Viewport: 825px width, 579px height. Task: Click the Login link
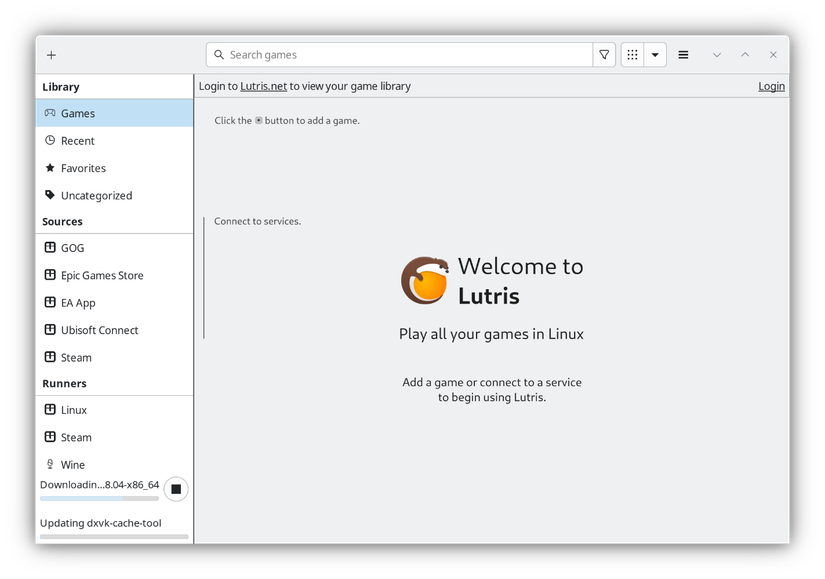click(x=771, y=86)
